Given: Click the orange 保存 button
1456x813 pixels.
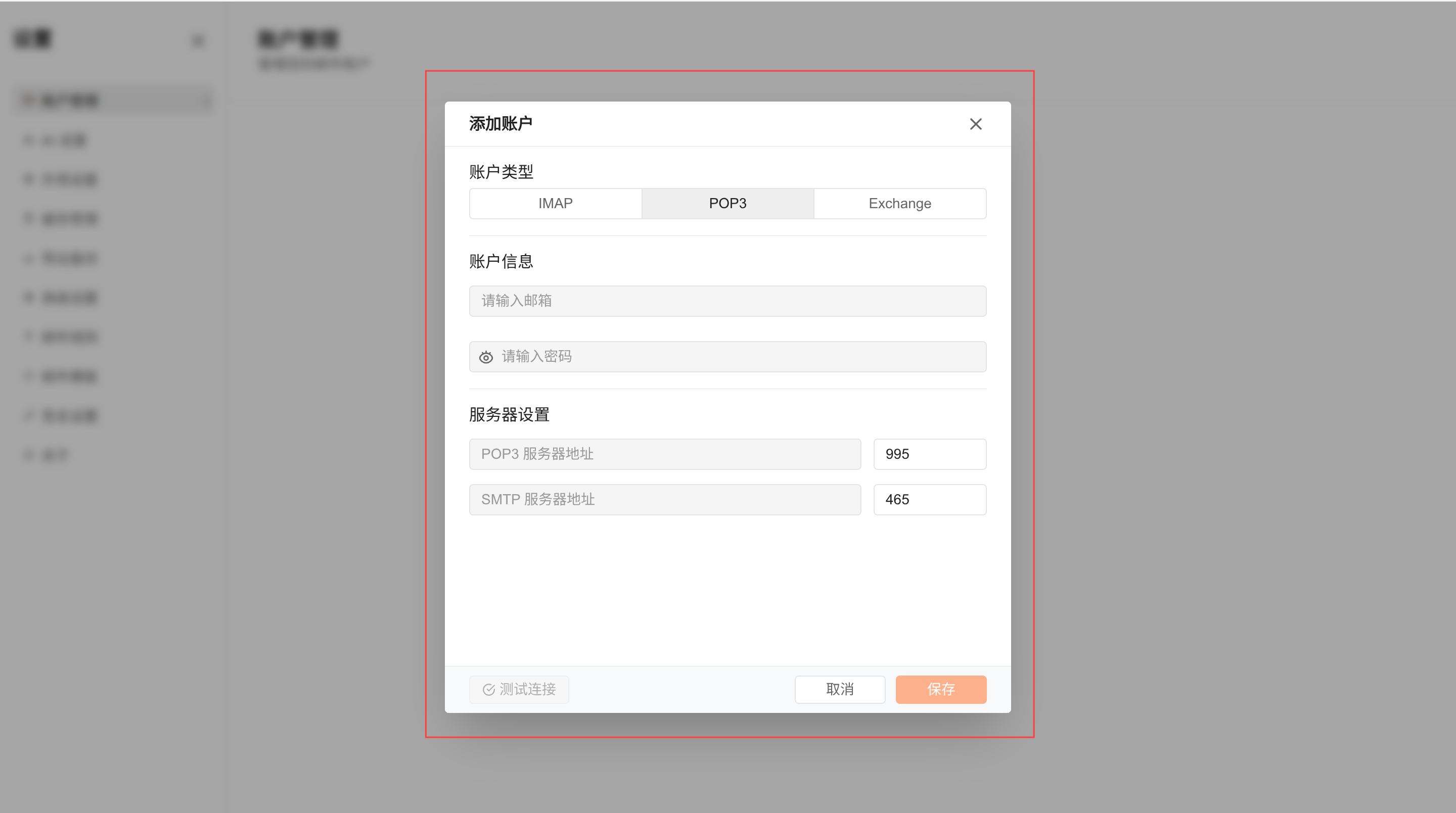Looking at the screenshot, I should 941,689.
